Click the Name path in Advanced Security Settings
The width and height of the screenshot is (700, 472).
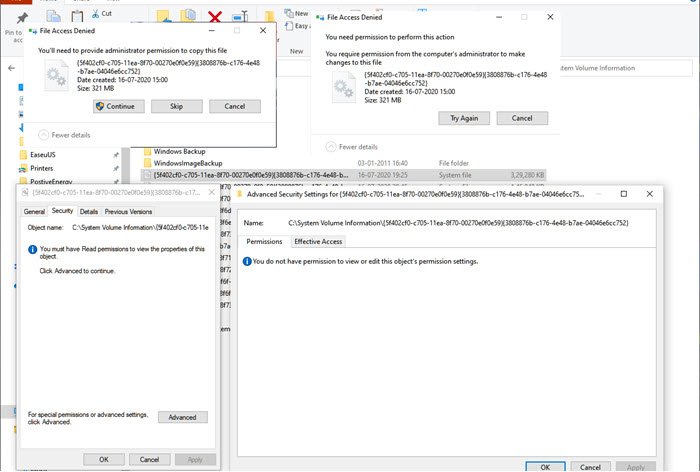tap(458, 223)
